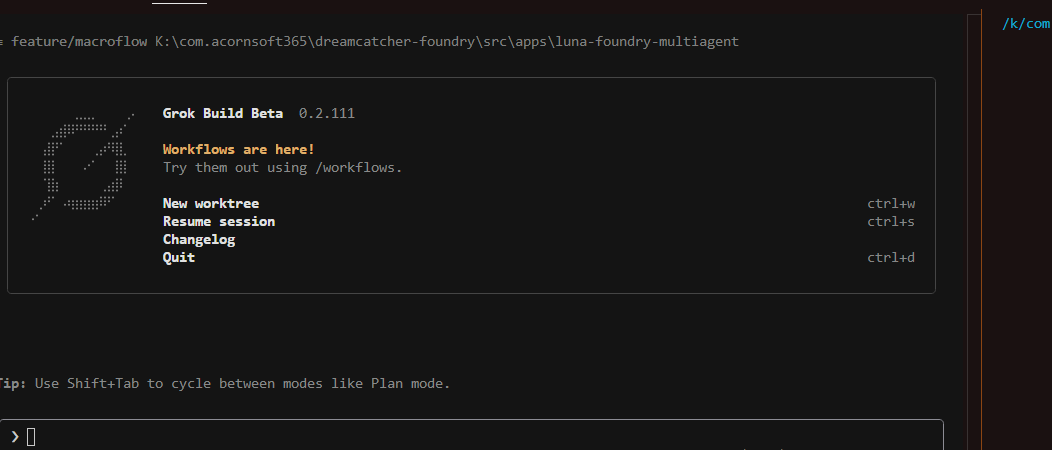Click the ctrl+w shortcut hint
Image resolution: width=1052 pixels, height=450 pixels.
click(891, 203)
